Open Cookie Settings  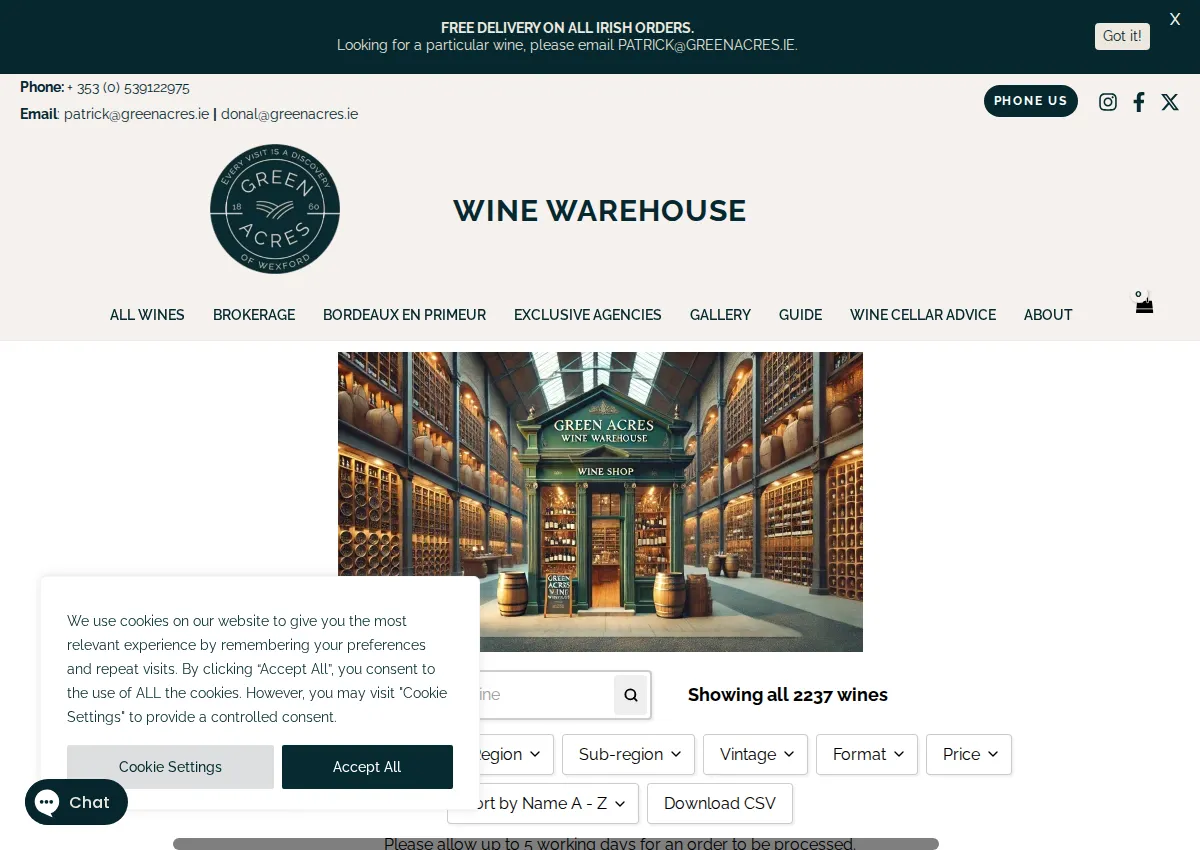(x=170, y=767)
